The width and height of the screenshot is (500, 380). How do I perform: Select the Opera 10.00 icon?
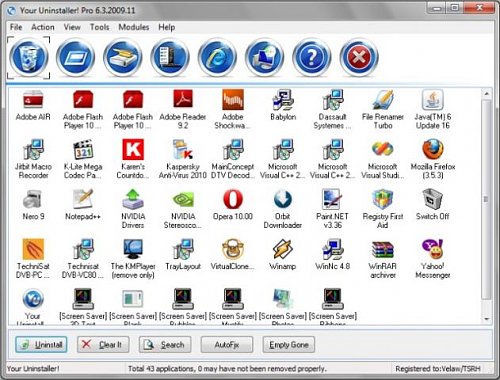point(233,199)
